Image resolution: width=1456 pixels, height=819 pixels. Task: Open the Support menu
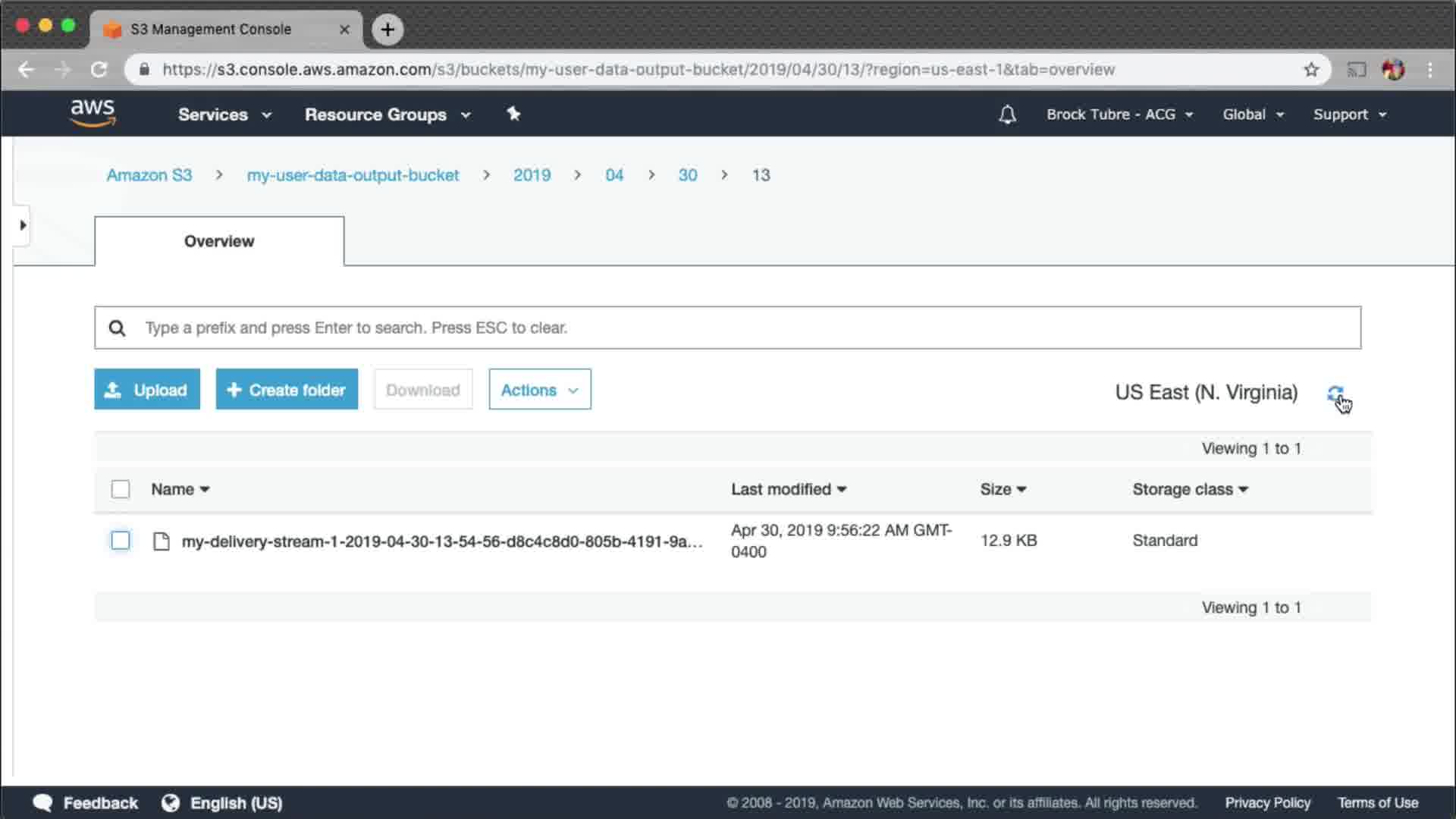pyautogui.click(x=1349, y=115)
